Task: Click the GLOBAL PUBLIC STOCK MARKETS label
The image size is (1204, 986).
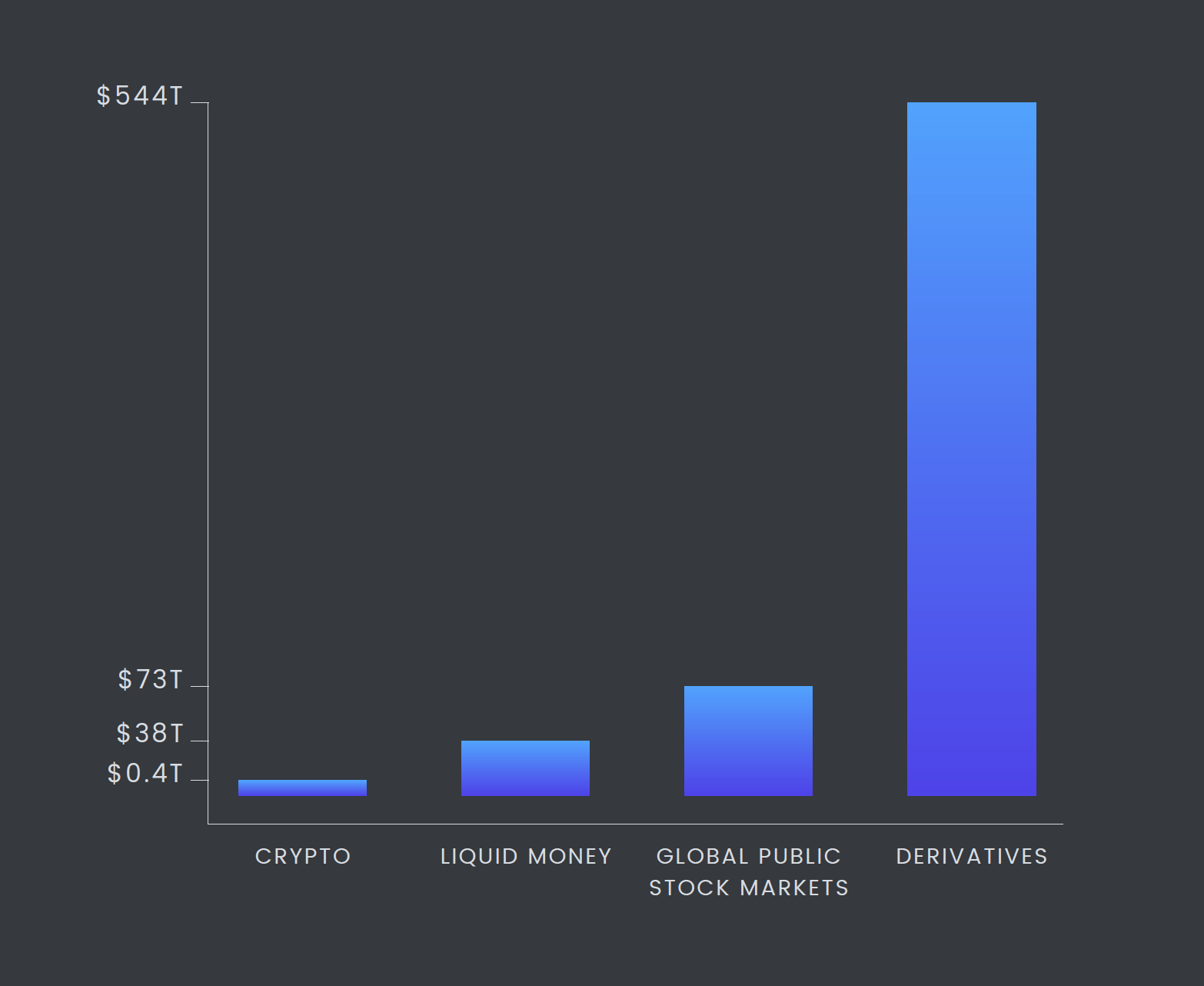Action: [x=749, y=872]
